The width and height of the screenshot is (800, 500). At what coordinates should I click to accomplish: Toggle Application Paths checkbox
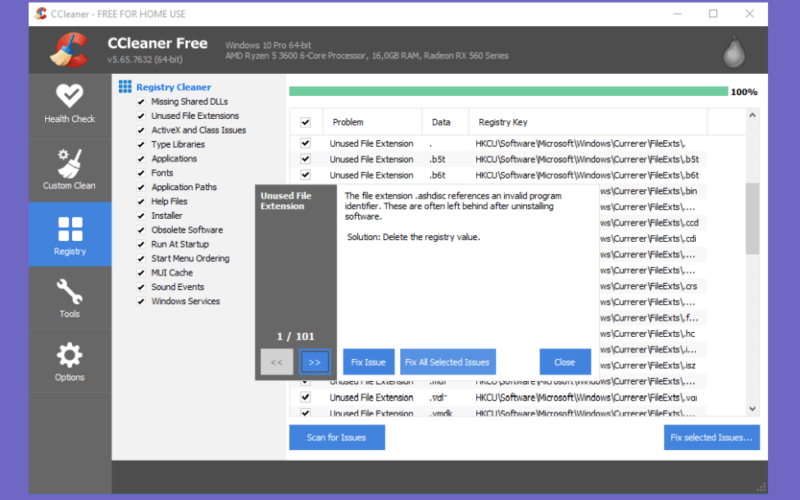coord(141,187)
